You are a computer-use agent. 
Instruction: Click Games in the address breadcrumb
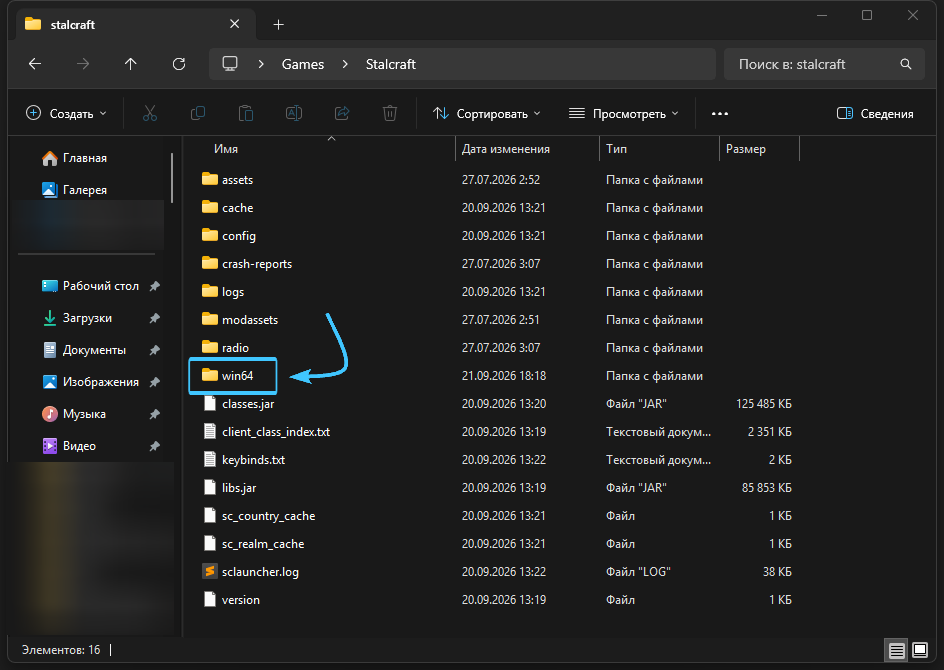point(303,64)
